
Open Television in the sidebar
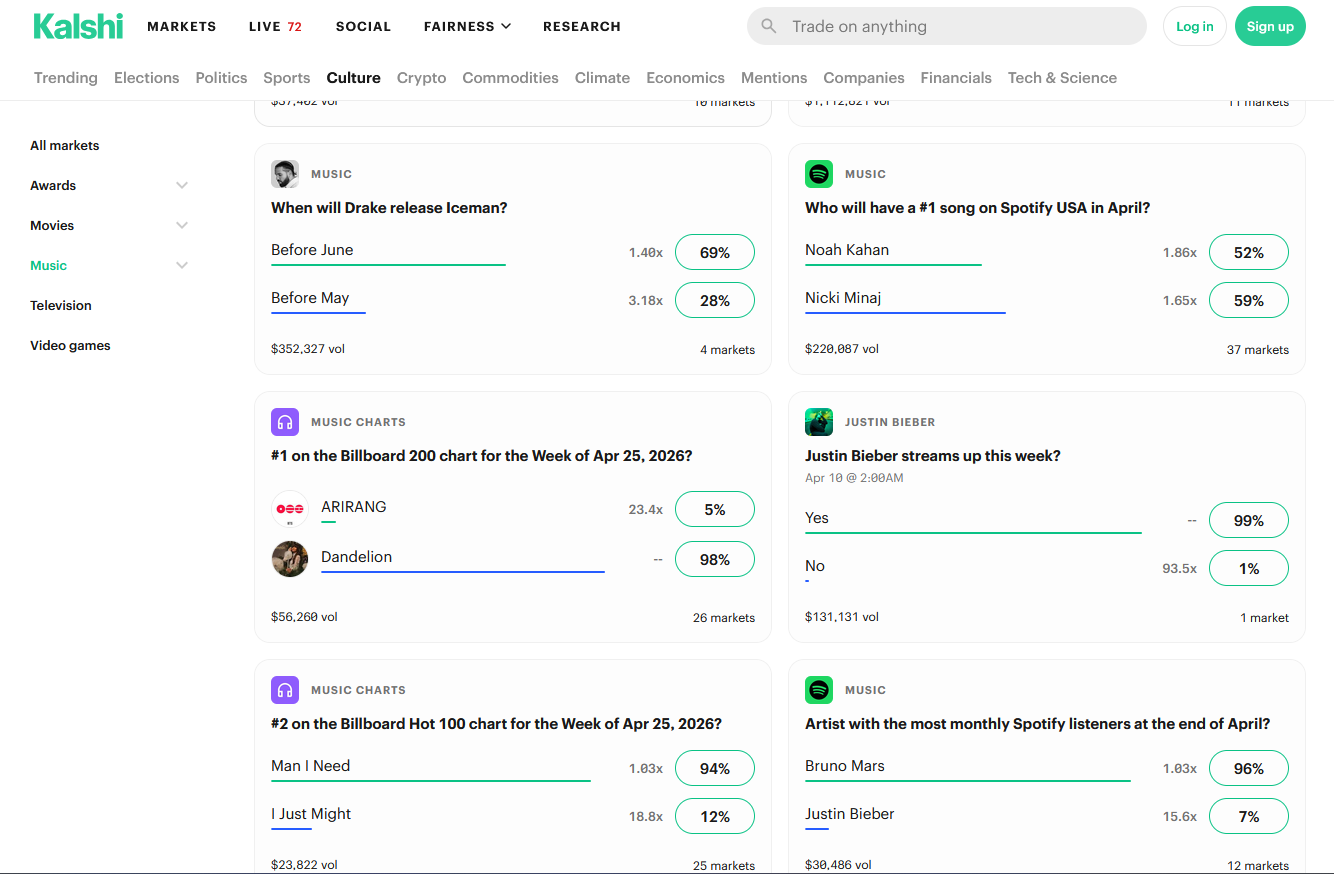point(61,306)
